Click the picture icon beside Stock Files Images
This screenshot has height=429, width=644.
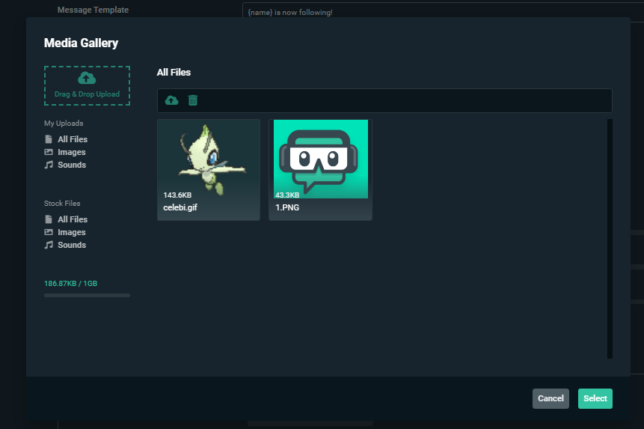[x=48, y=232]
